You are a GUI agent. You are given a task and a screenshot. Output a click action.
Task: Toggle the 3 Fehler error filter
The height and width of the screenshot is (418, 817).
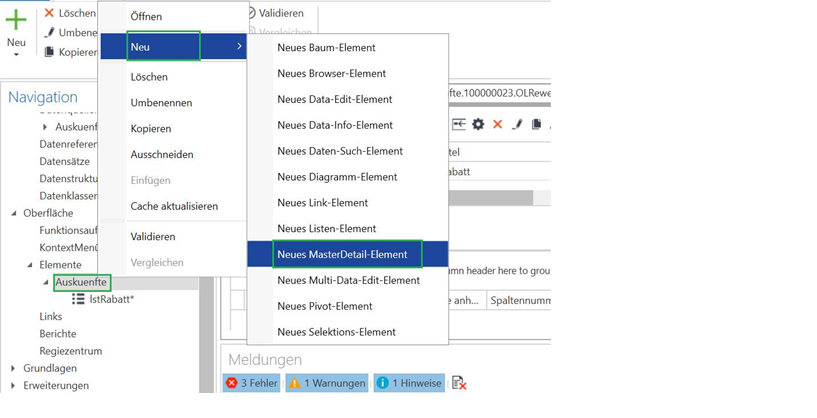[x=251, y=383]
